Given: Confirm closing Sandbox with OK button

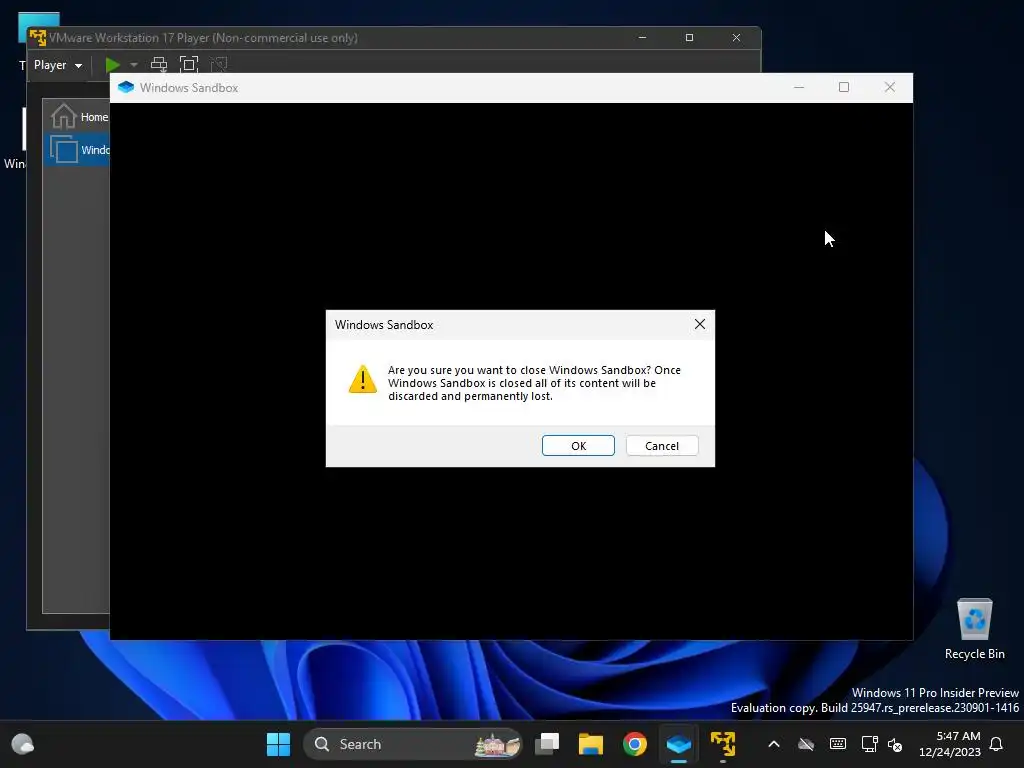Looking at the screenshot, I should coord(578,445).
